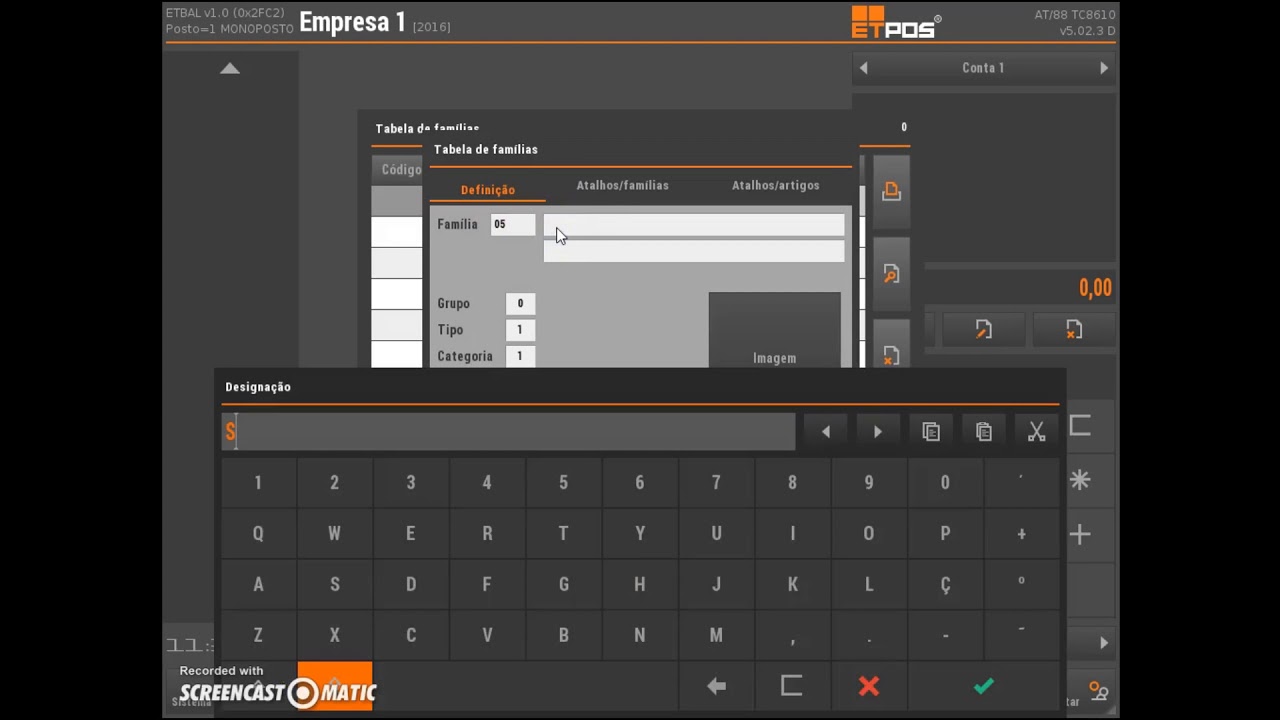Tap the Q key

coord(258,534)
